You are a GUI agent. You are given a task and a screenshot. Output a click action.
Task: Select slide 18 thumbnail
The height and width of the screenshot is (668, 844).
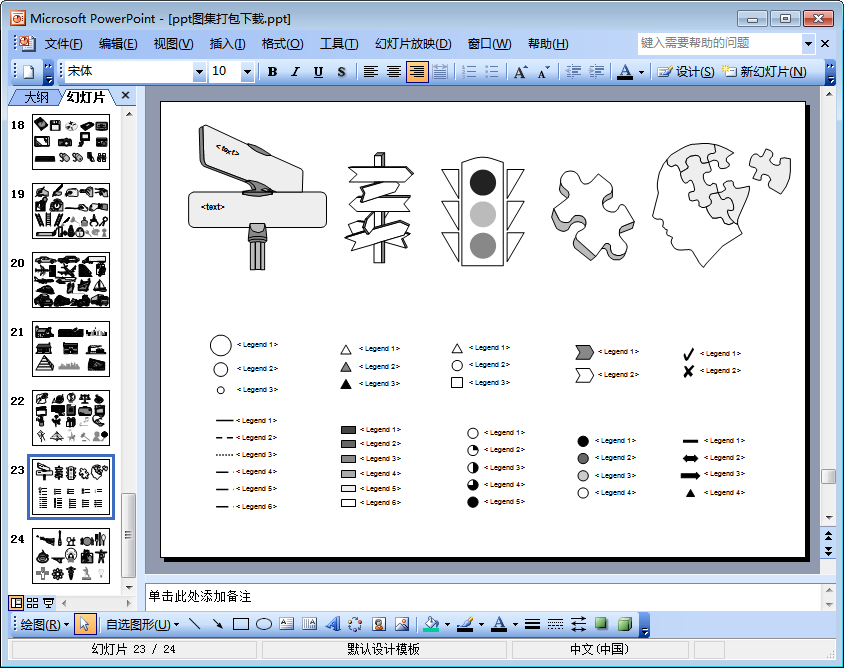[71, 142]
